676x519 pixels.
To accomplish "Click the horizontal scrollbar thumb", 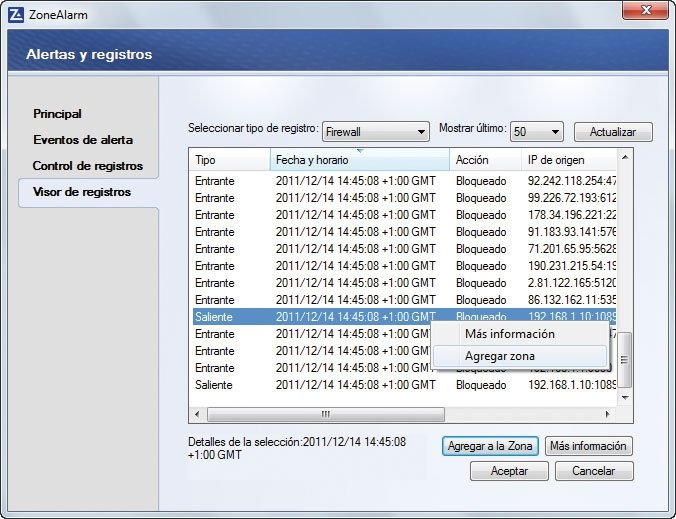I will 326,414.
